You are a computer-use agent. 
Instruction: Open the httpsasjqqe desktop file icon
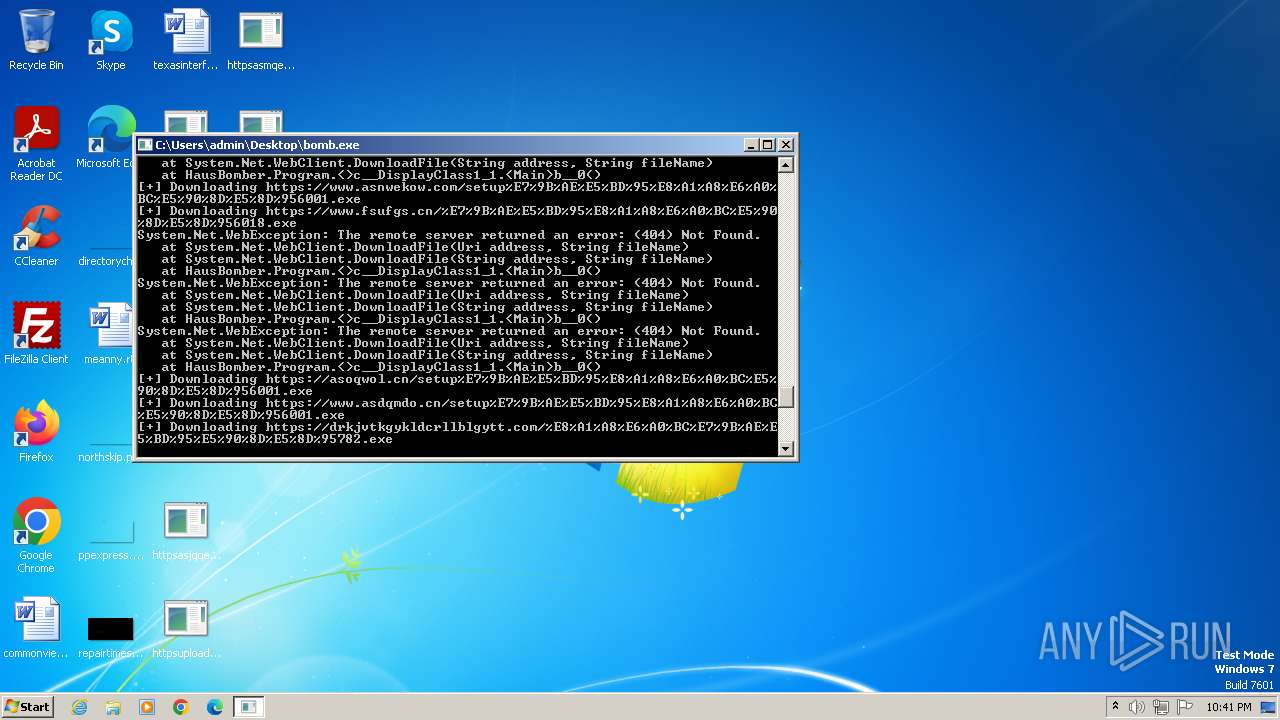tap(186, 530)
